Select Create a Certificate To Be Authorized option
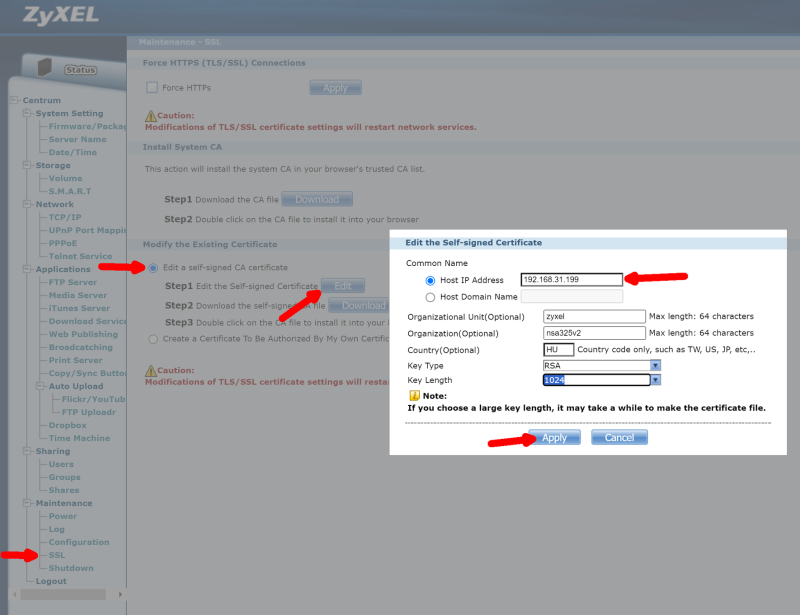The width and height of the screenshot is (800, 615). click(x=153, y=339)
